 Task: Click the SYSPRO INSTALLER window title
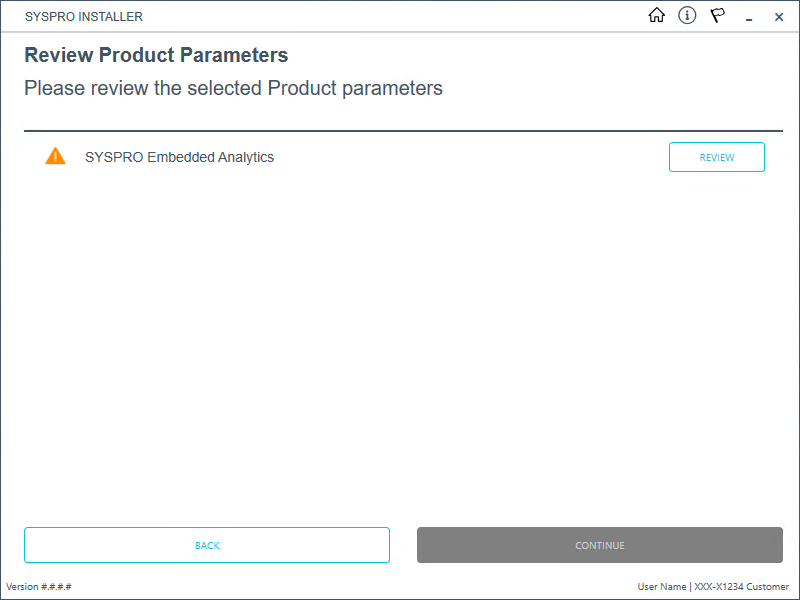pyautogui.click(x=84, y=17)
